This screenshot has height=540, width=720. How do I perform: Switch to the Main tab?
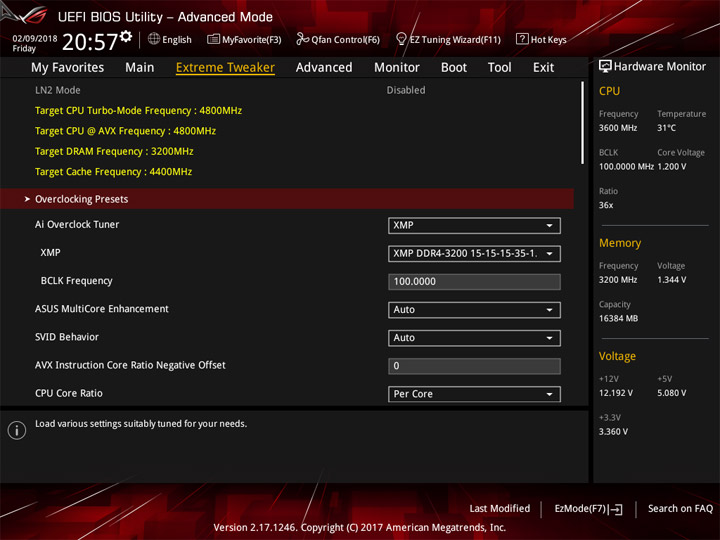click(140, 68)
